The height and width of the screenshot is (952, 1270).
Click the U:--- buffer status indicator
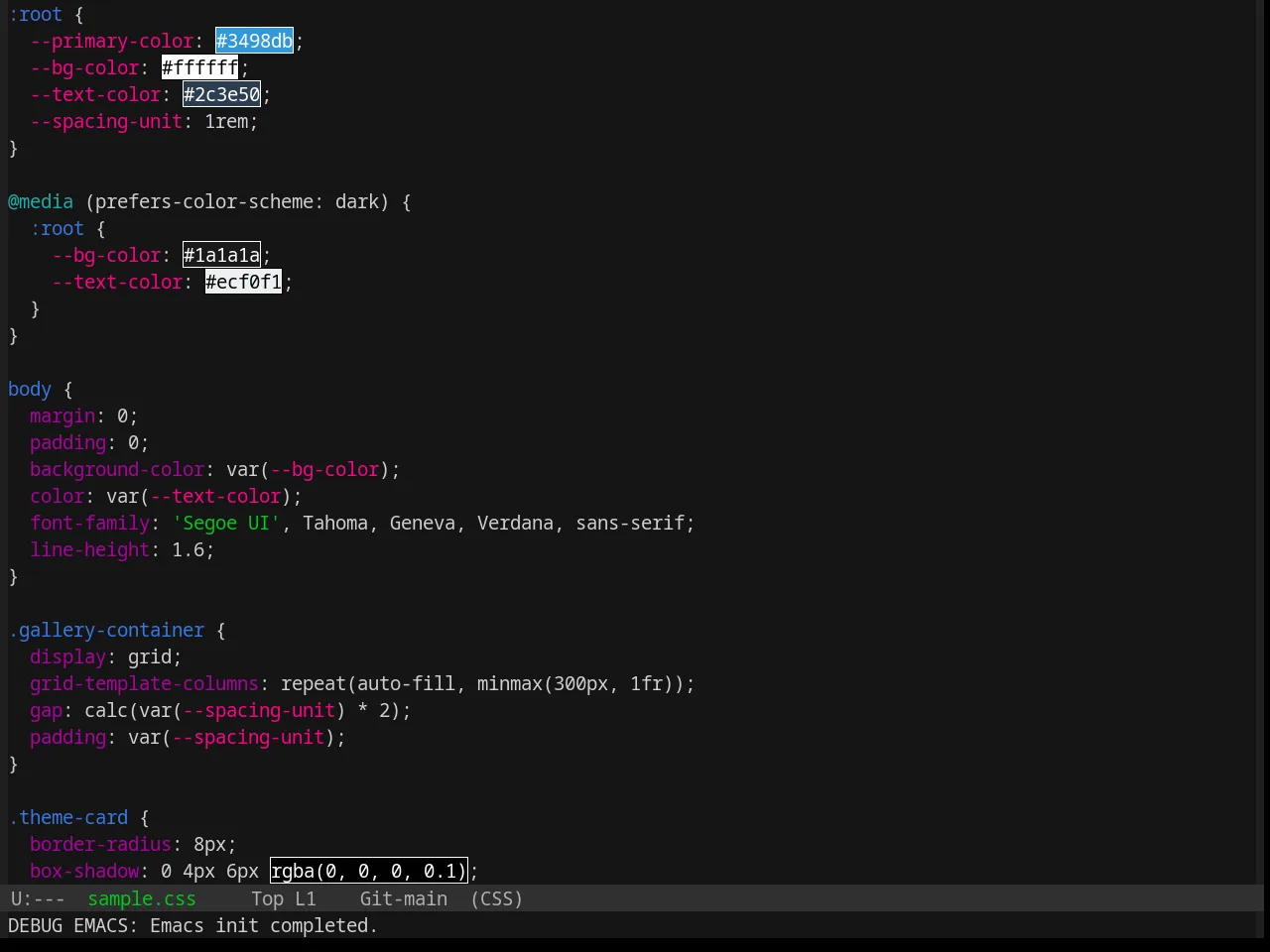coord(38,898)
